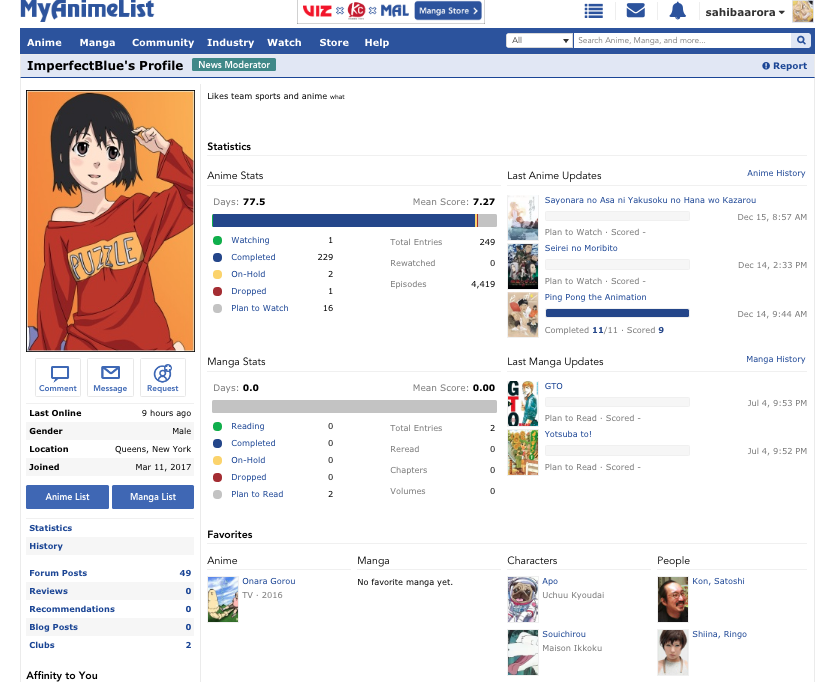Focus the Search Anime, Manga field

click(682, 40)
